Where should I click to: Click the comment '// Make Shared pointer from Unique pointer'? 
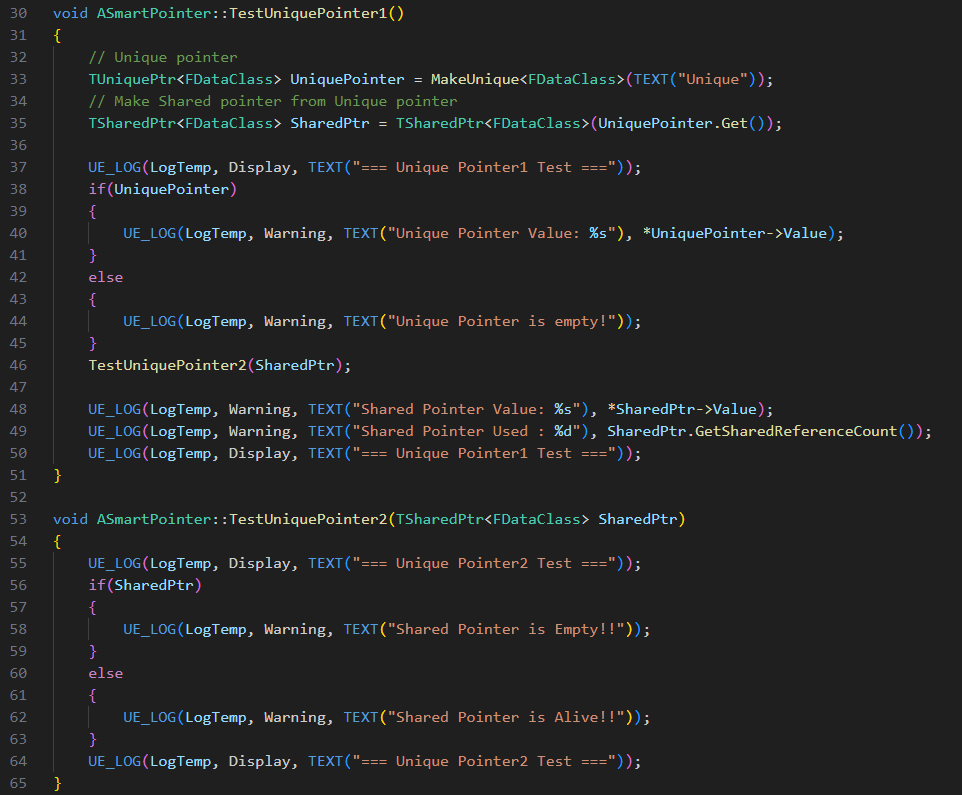click(x=273, y=101)
